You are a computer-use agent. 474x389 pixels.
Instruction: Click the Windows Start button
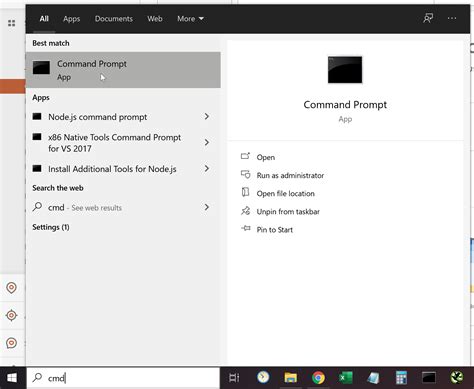12,378
